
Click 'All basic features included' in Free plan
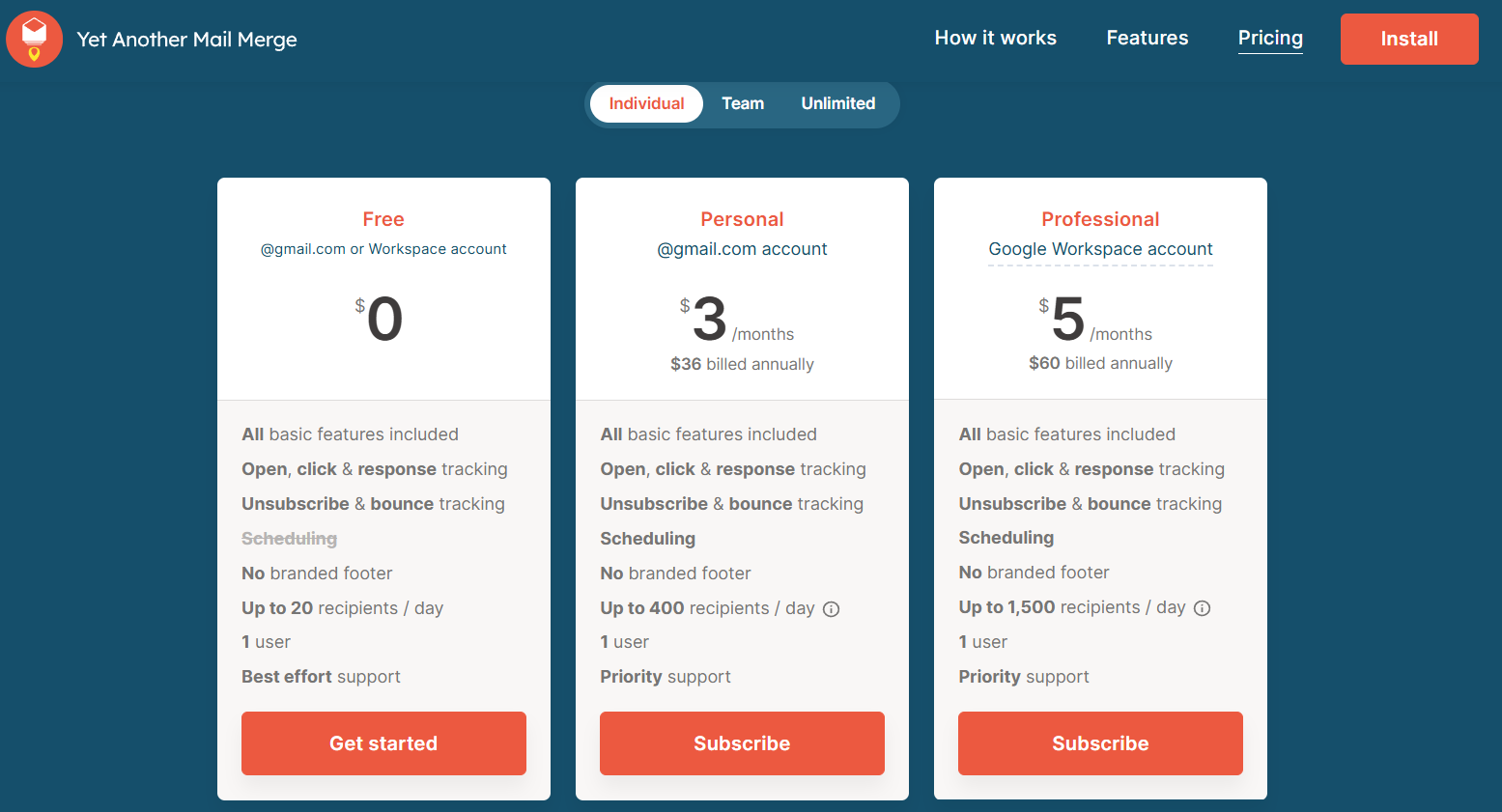coord(350,434)
